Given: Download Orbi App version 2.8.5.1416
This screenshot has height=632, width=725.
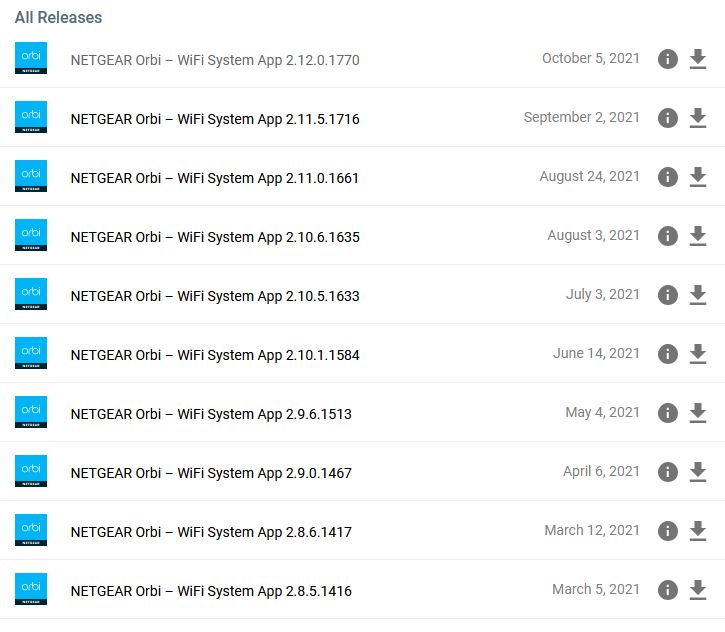Looking at the screenshot, I should coord(697,590).
